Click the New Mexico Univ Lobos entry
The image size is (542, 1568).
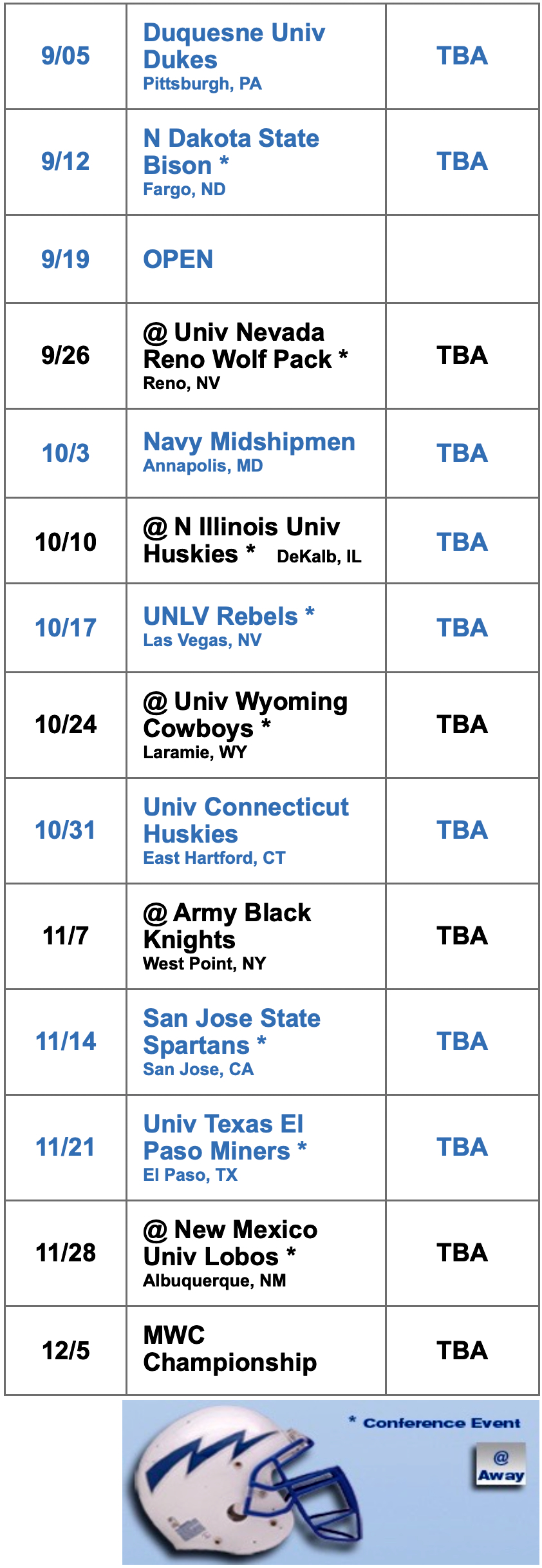[x=230, y=1243]
